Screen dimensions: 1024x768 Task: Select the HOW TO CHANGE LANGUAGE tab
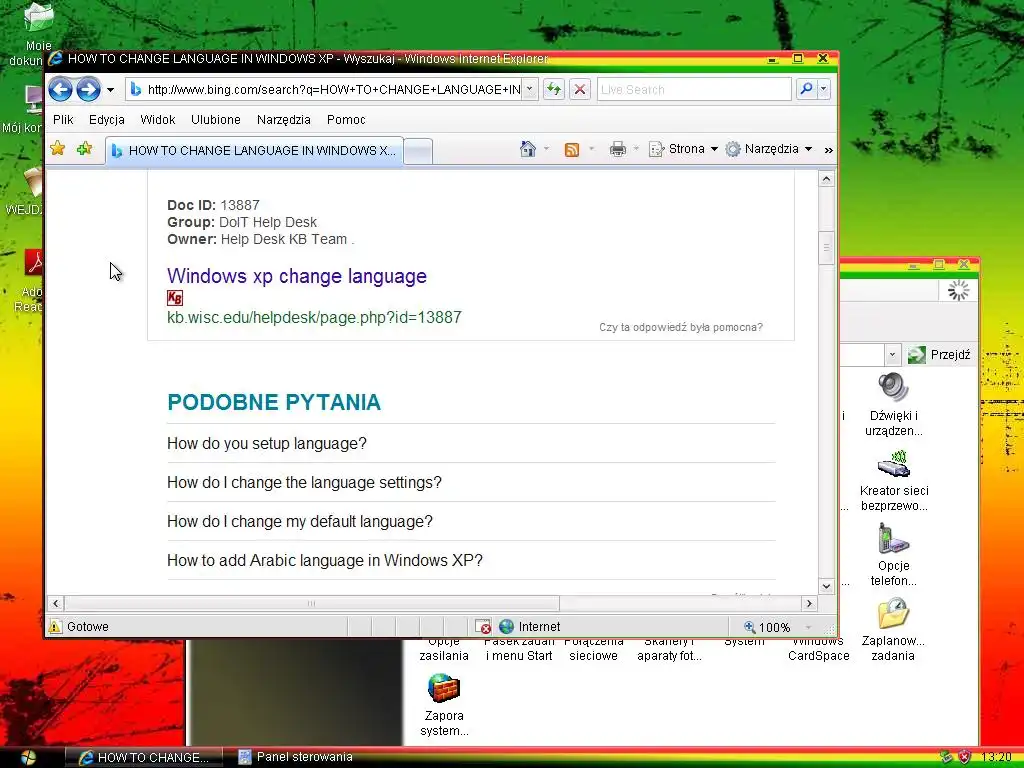coord(254,150)
